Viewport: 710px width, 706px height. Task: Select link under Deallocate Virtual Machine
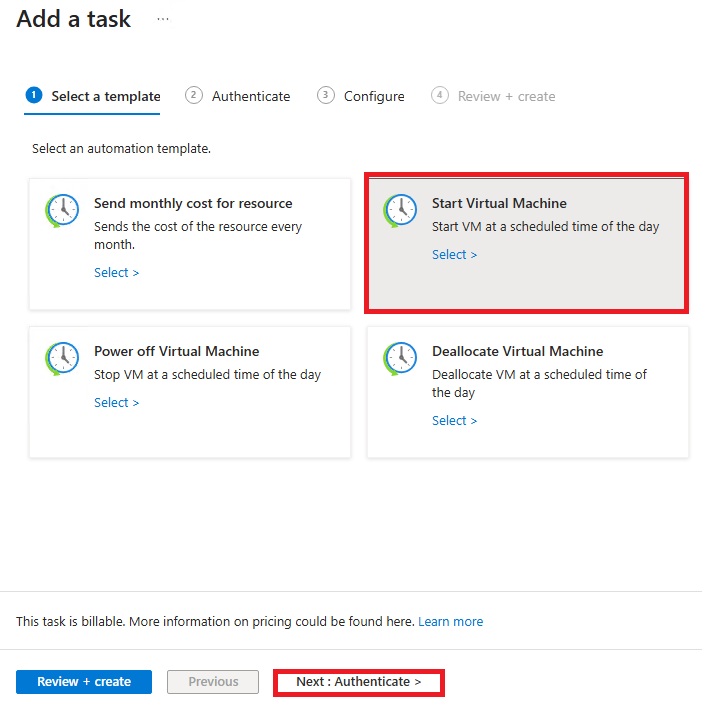pyautogui.click(x=454, y=421)
